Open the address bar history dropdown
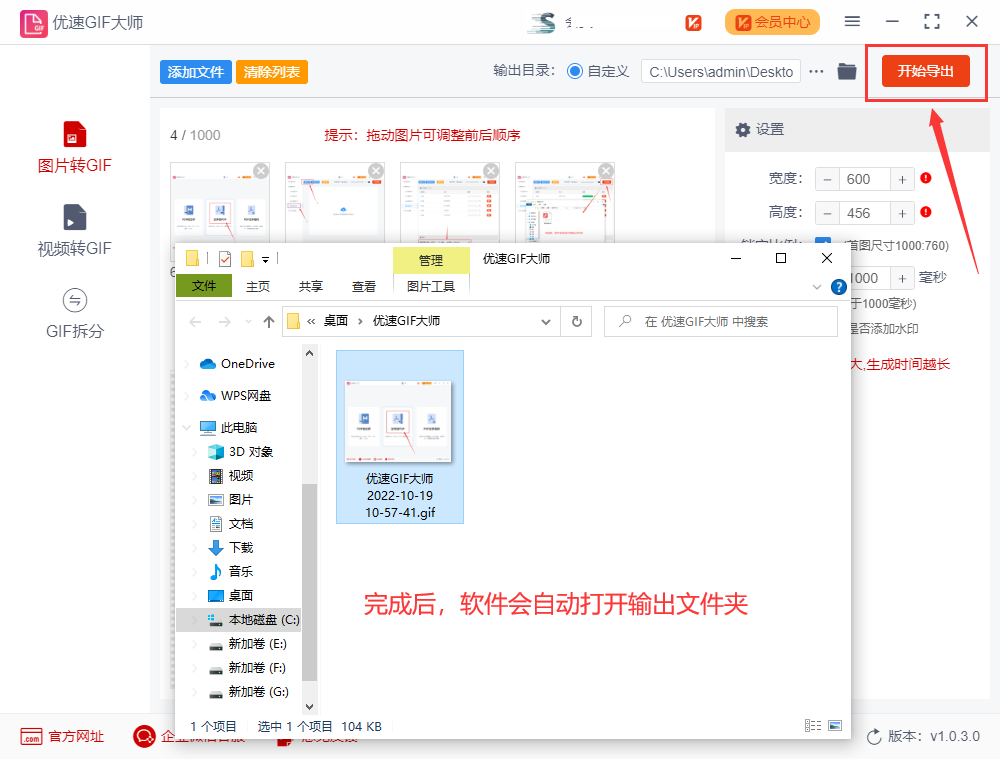 pyautogui.click(x=546, y=322)
